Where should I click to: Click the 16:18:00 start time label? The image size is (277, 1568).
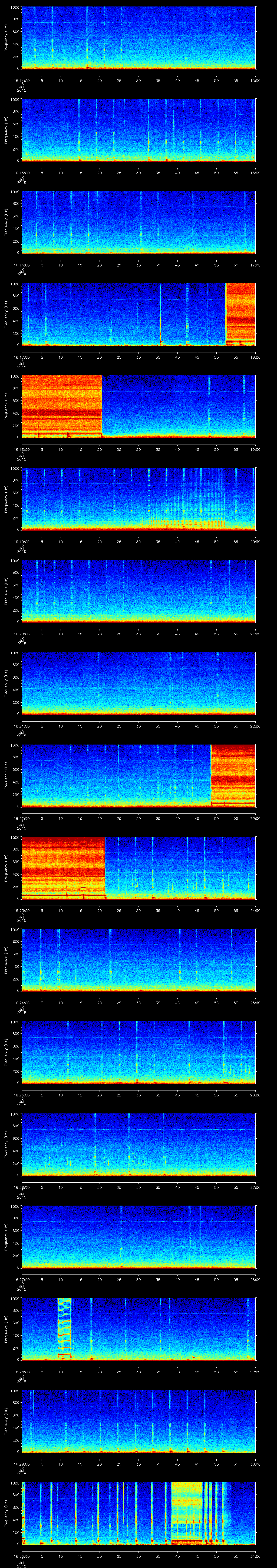(21, 449)
